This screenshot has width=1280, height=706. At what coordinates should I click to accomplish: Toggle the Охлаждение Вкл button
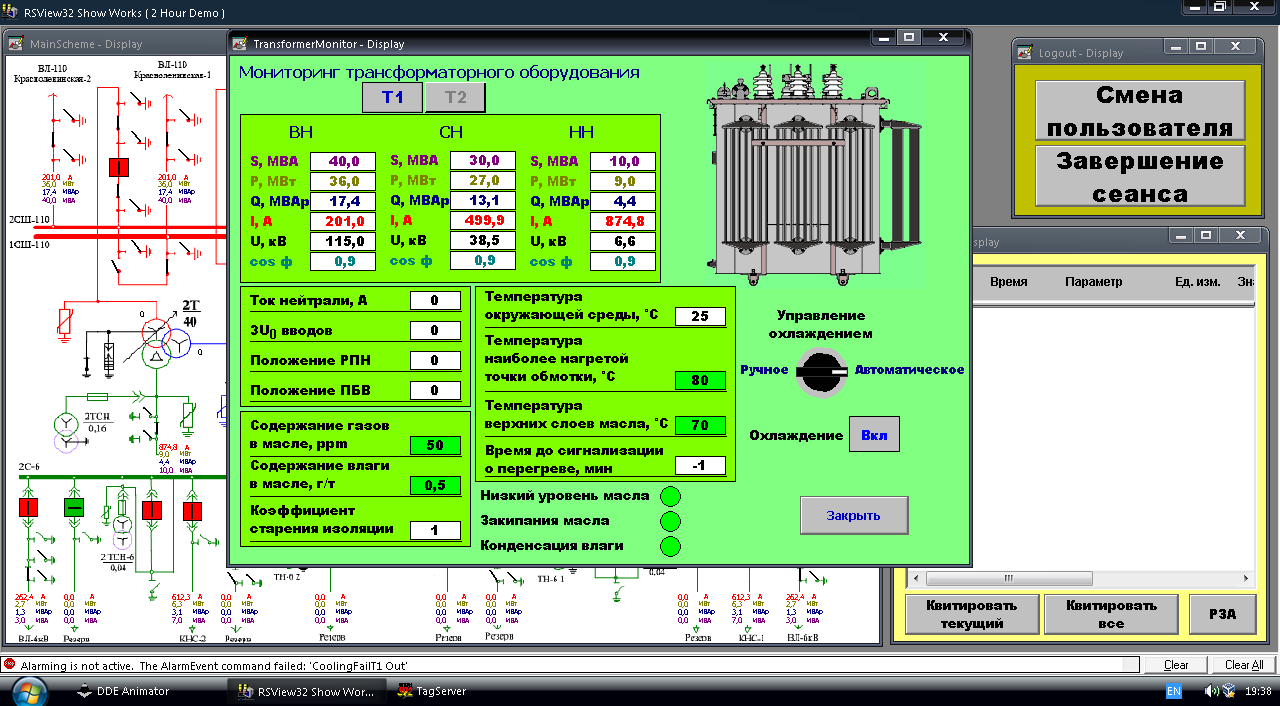[874, 436]
